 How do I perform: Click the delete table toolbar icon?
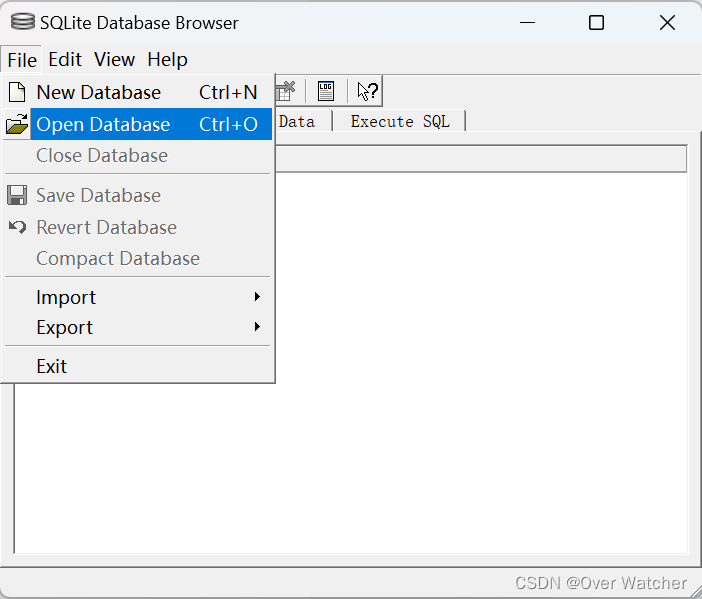point(286,91)
